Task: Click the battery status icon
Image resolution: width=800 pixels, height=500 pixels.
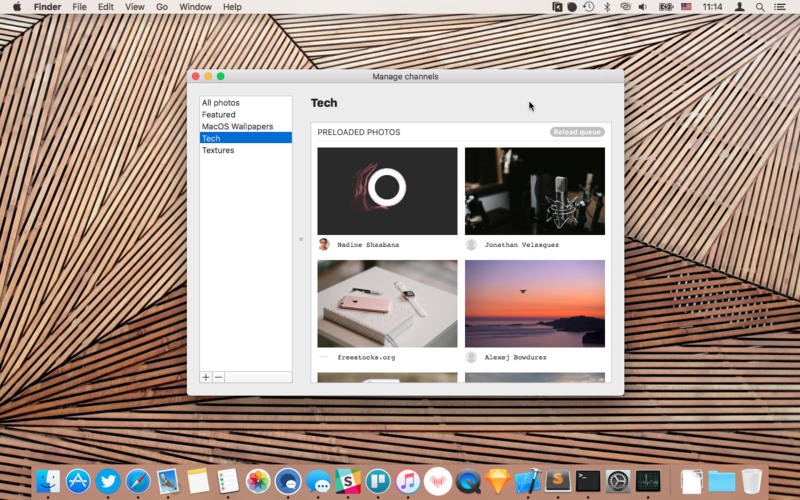Action: point(665,7)
